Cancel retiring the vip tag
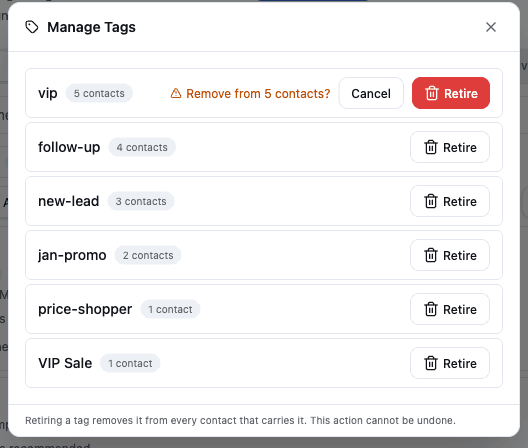The width and height of the screenshot is (528, 448). pos(371,93)
